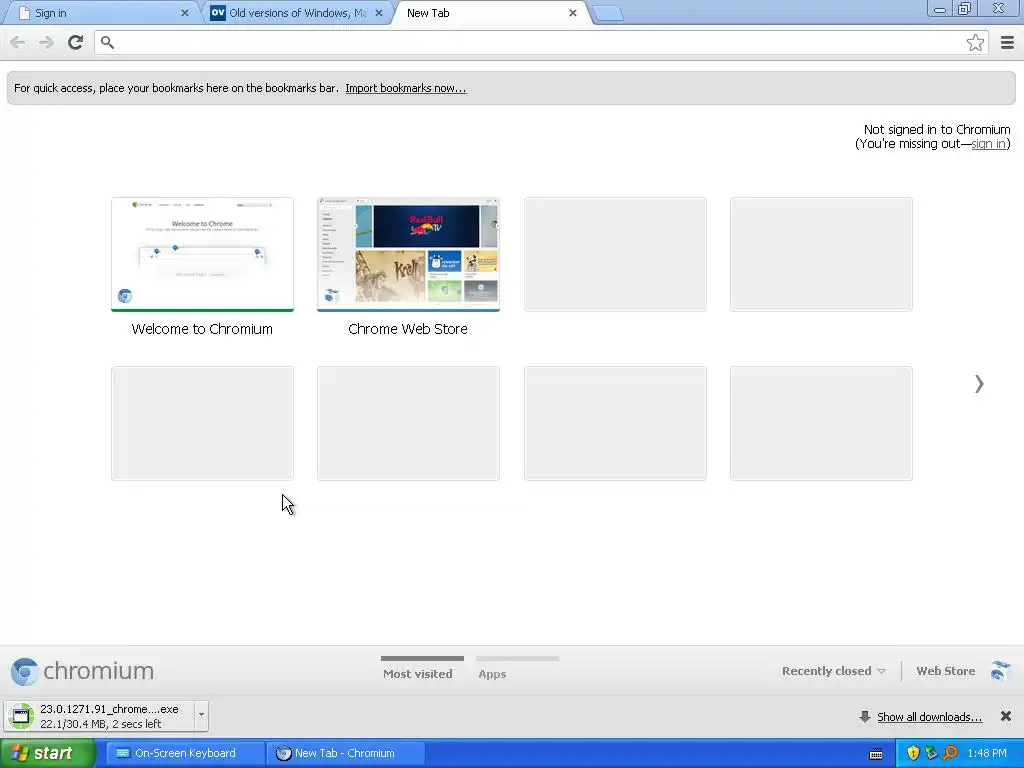
Task: Close the New Tab tab
Action: (573, 13)
